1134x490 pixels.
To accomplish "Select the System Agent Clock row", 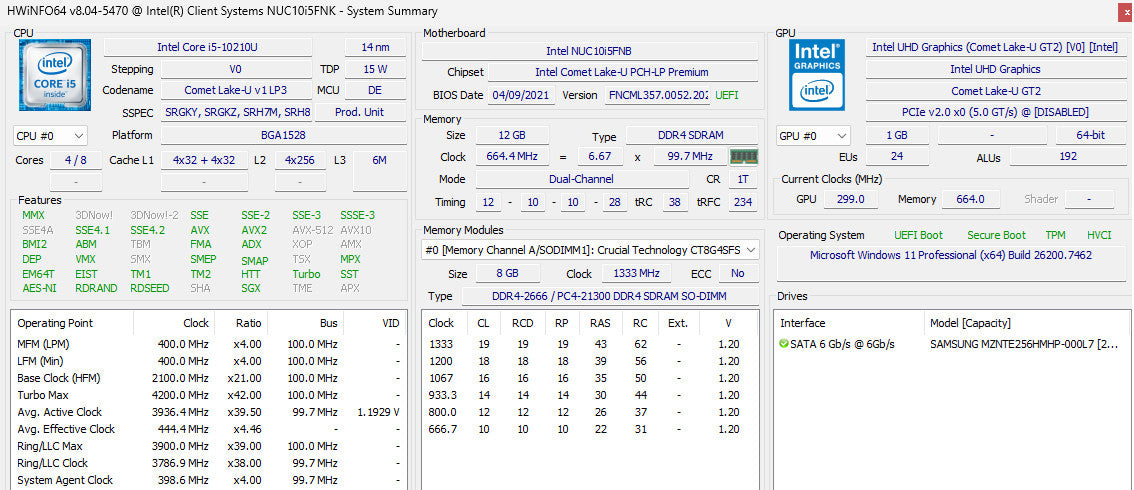I will pos(208,480).
